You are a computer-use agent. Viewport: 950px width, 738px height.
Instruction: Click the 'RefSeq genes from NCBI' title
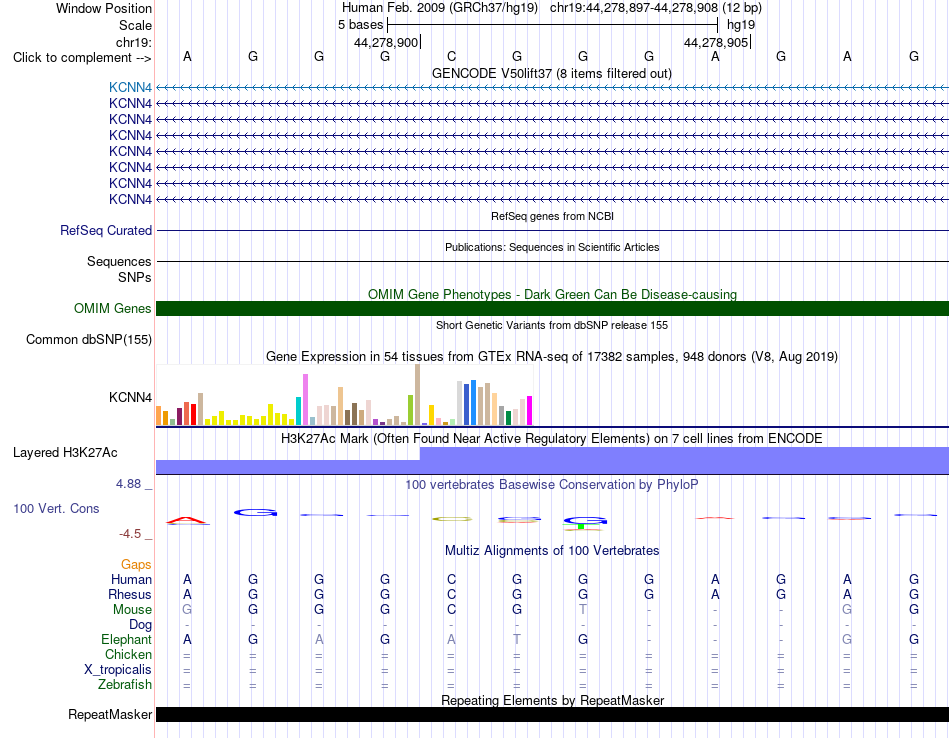(x=552, y=216)
